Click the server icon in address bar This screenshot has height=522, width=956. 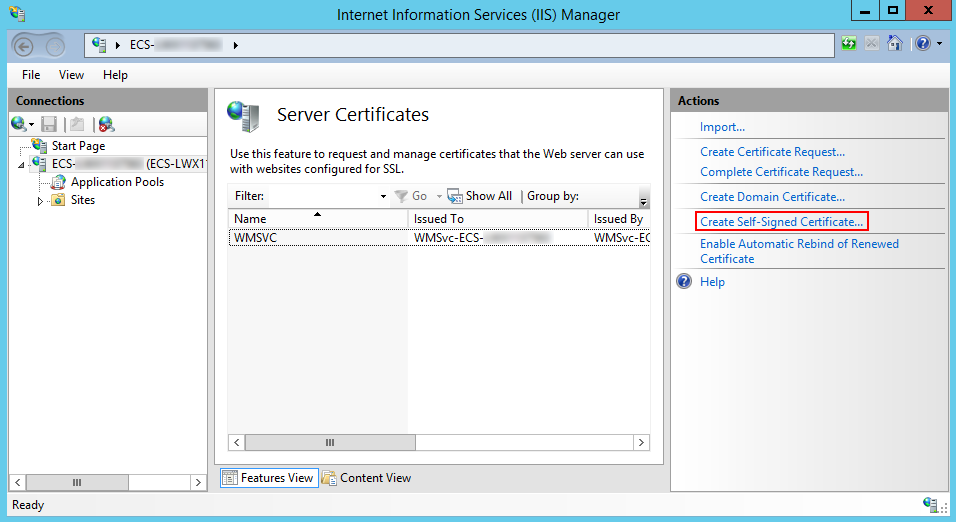click(99, 44)
